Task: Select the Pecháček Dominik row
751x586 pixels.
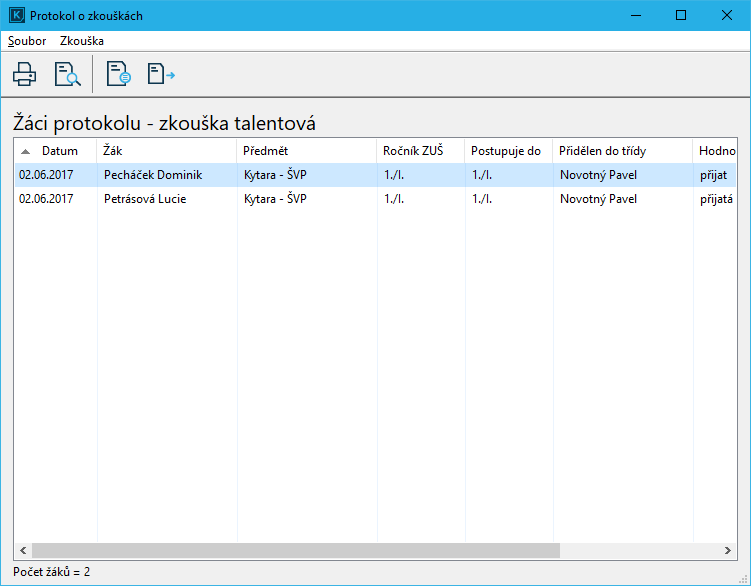Action: coord(153,175)
